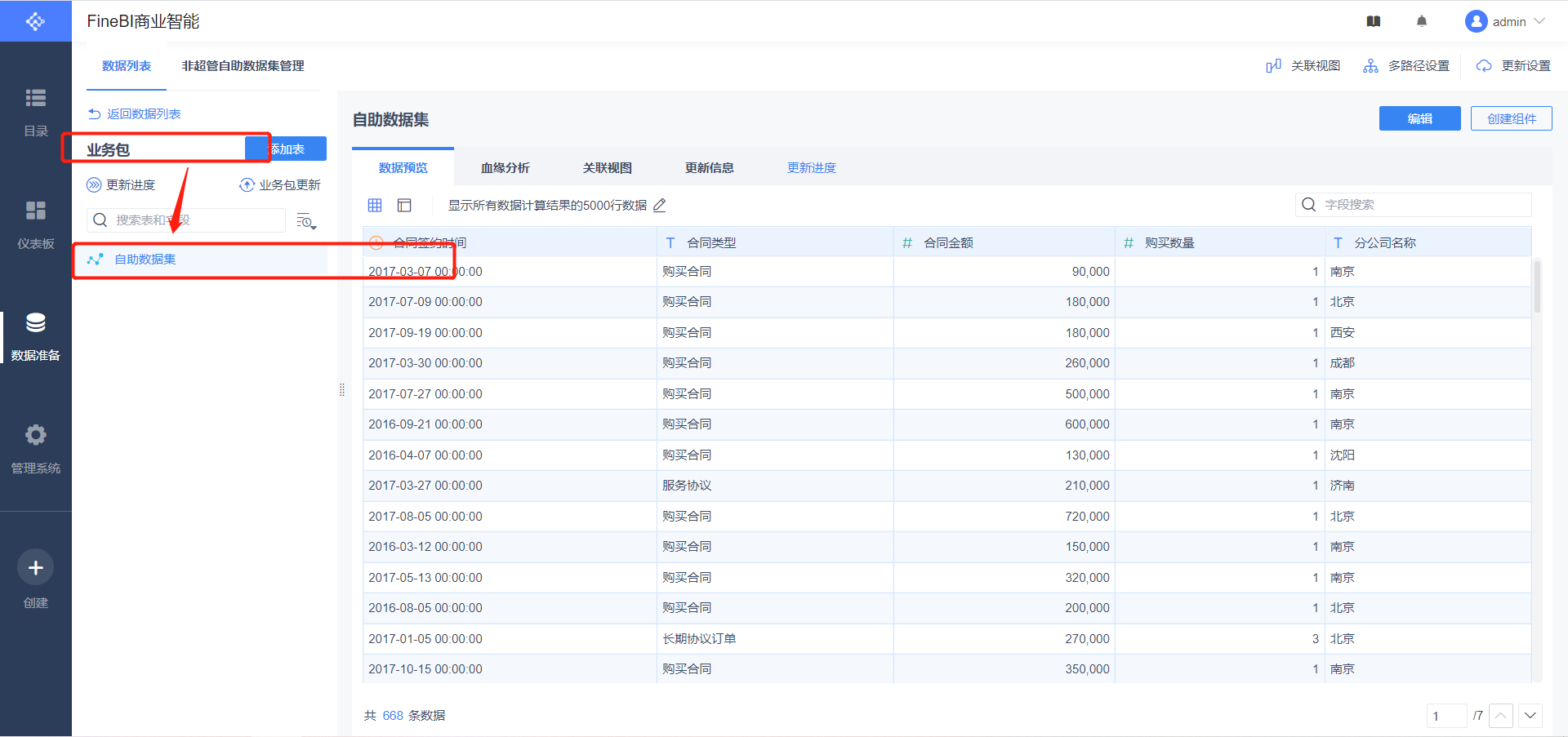Switch to the 非超管自助数据集管理 tab
The width and height of the screenshot is (1568, 737).
243,66
